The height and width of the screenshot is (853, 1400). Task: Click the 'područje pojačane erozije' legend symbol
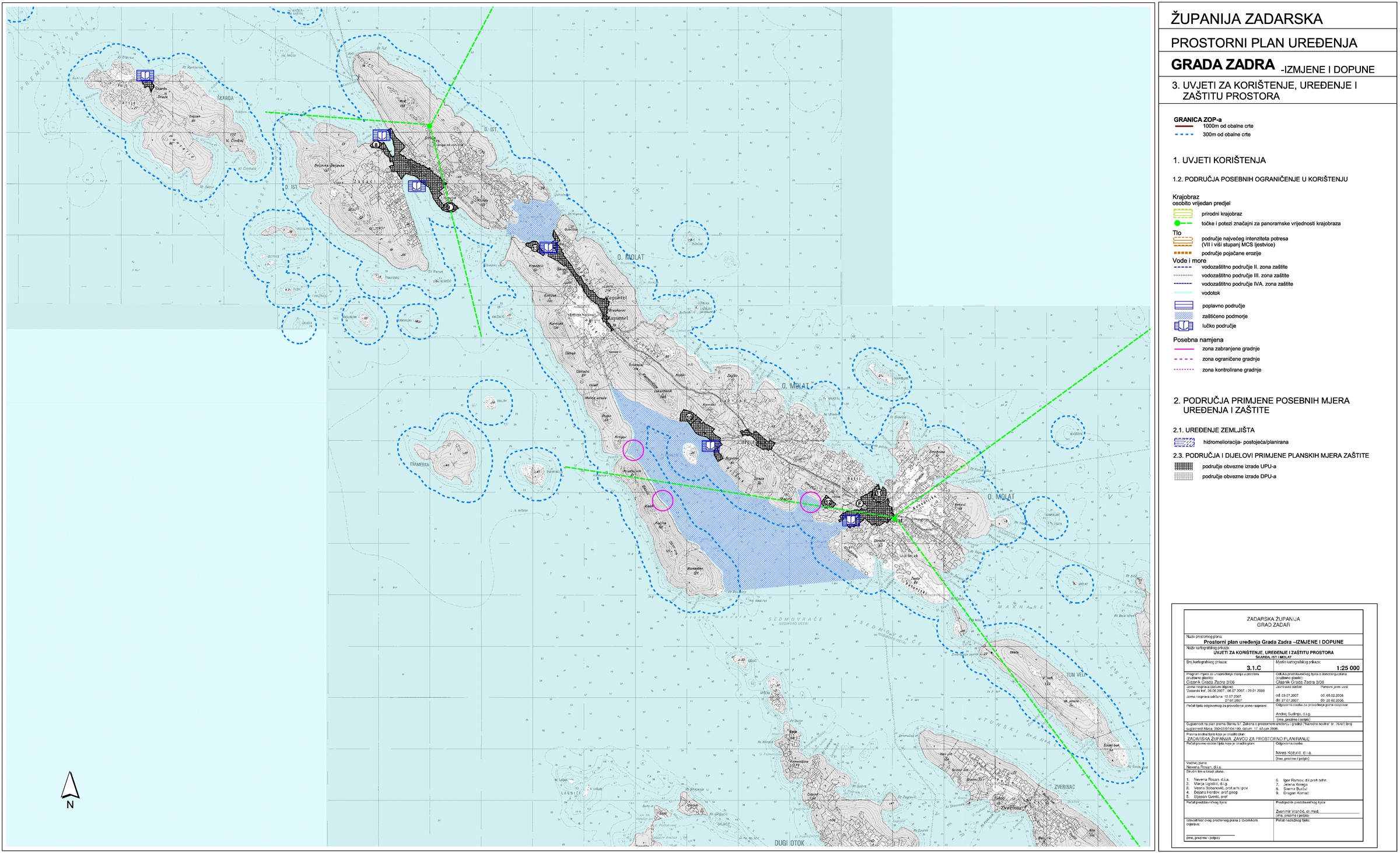[1183, 253]
